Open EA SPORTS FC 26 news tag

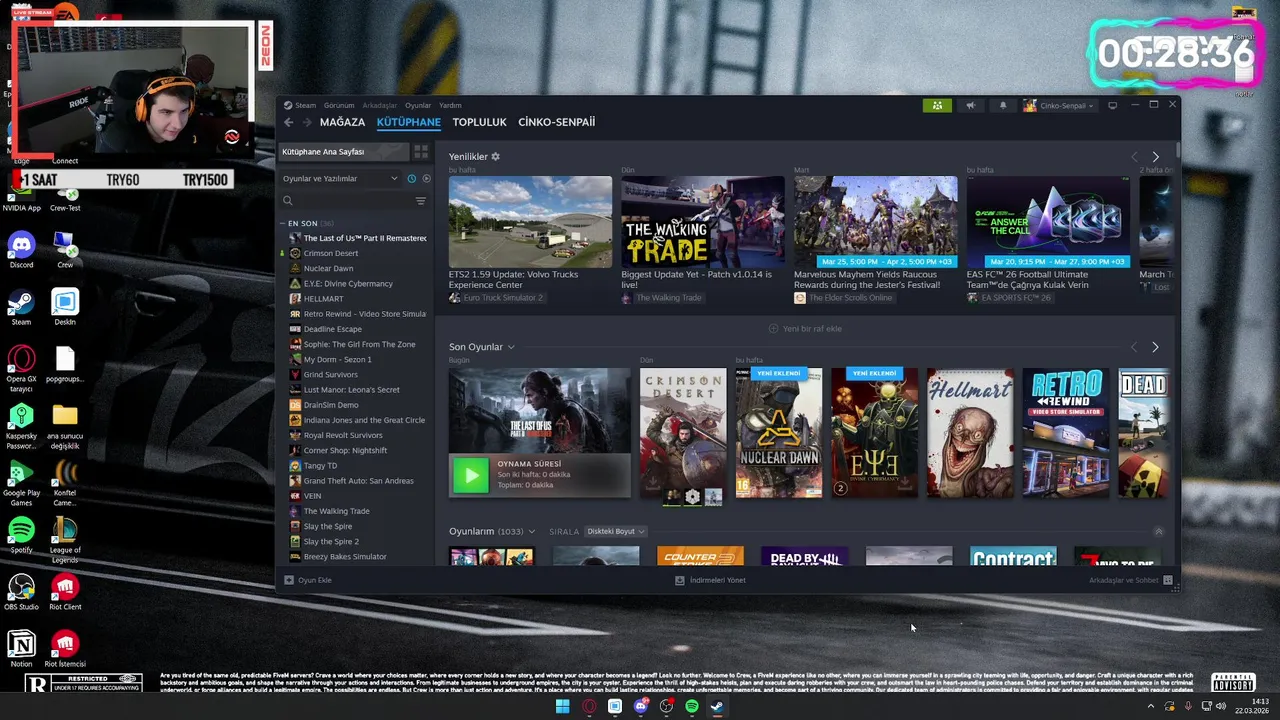[1009, 298]
